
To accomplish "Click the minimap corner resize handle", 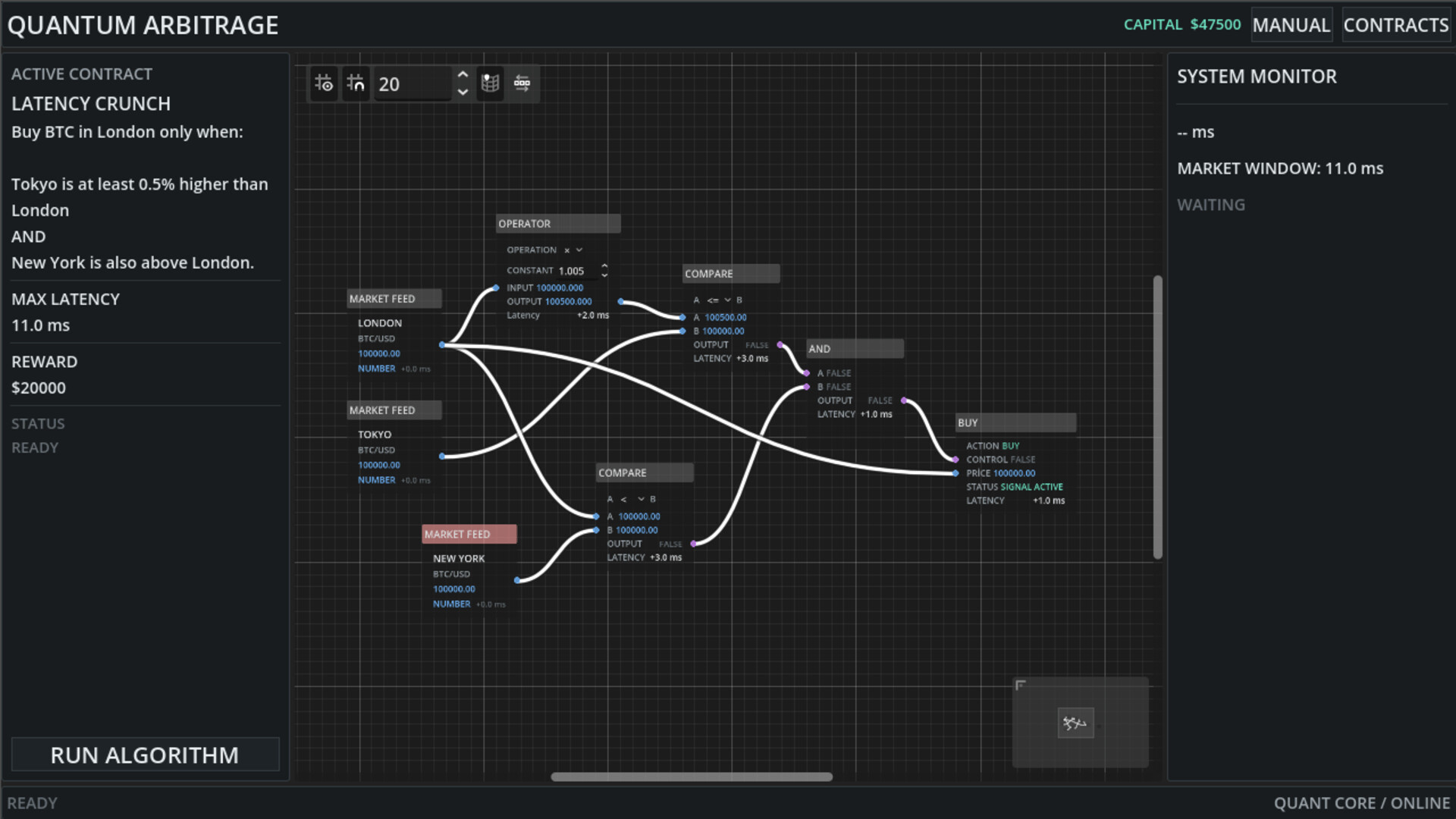I will point(1021,686).
